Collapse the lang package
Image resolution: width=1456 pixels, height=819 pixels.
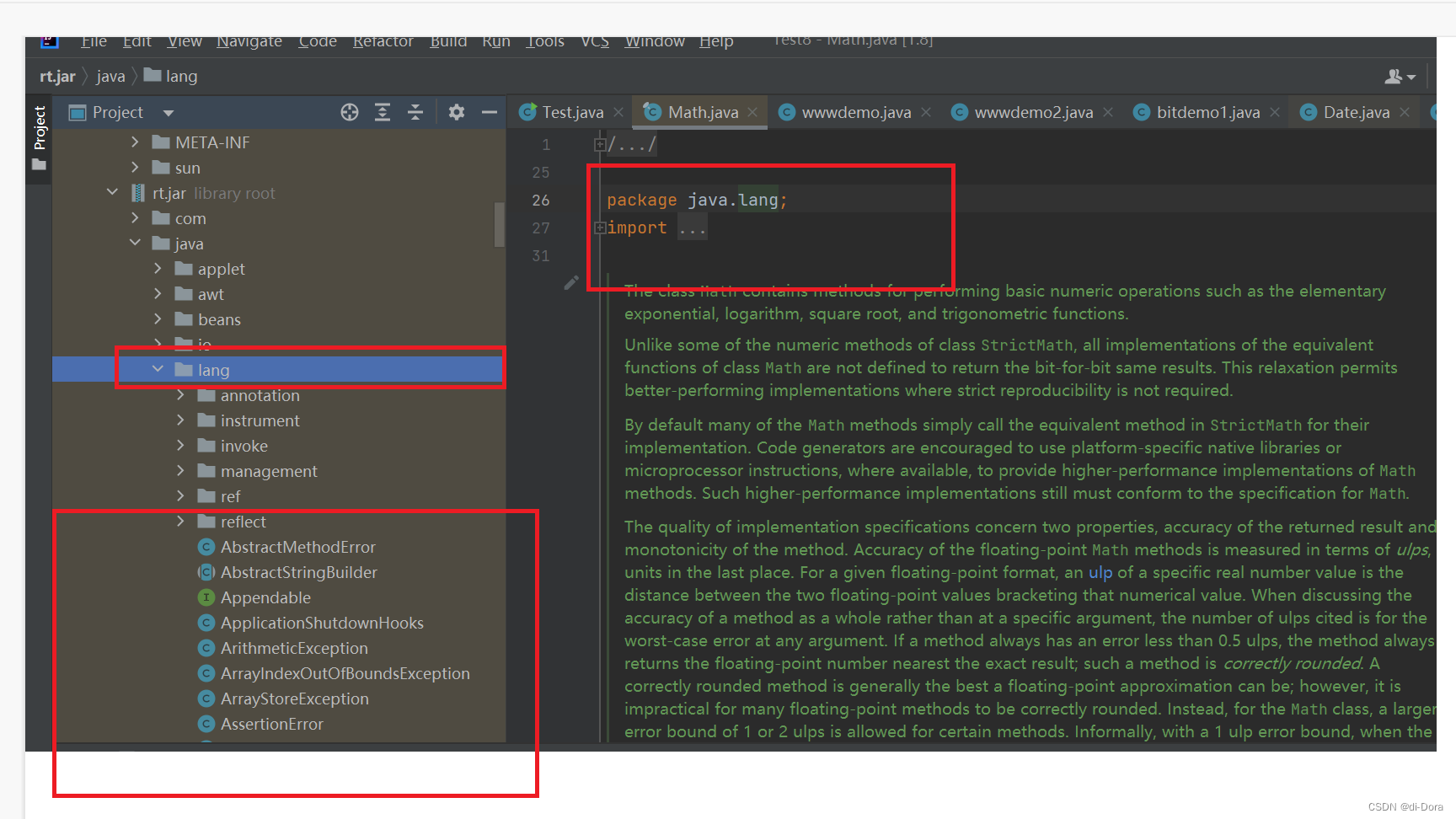158,370
